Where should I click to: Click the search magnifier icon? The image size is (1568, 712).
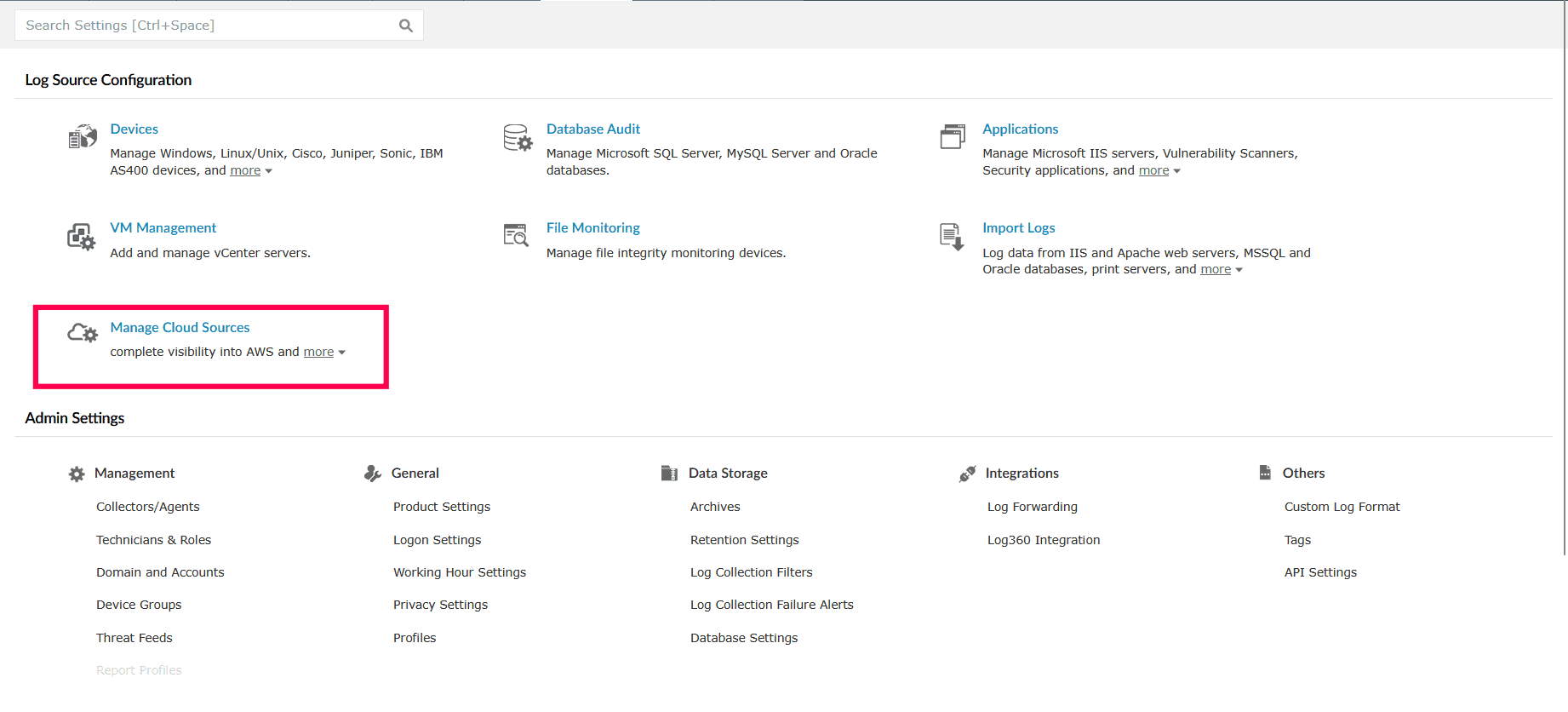coord(406,26)
